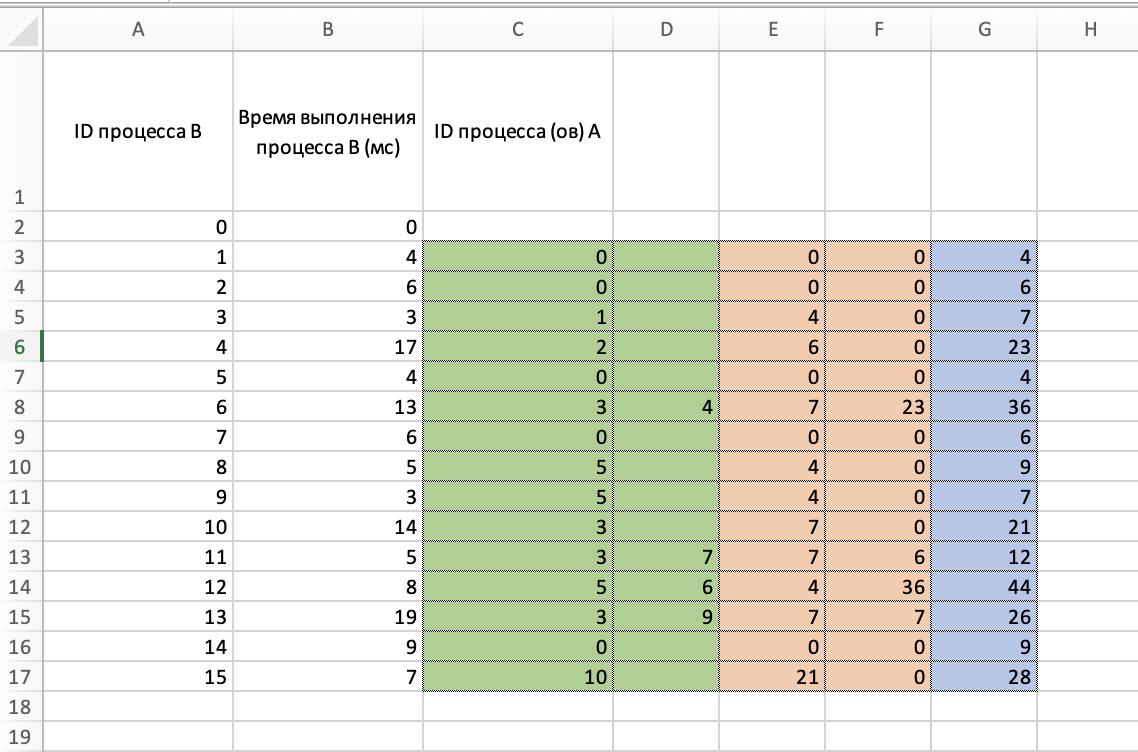The width and height of the screenshot is (1138, 752).
Task: Click orange cell with value 21
Action: tap(772, 677)
